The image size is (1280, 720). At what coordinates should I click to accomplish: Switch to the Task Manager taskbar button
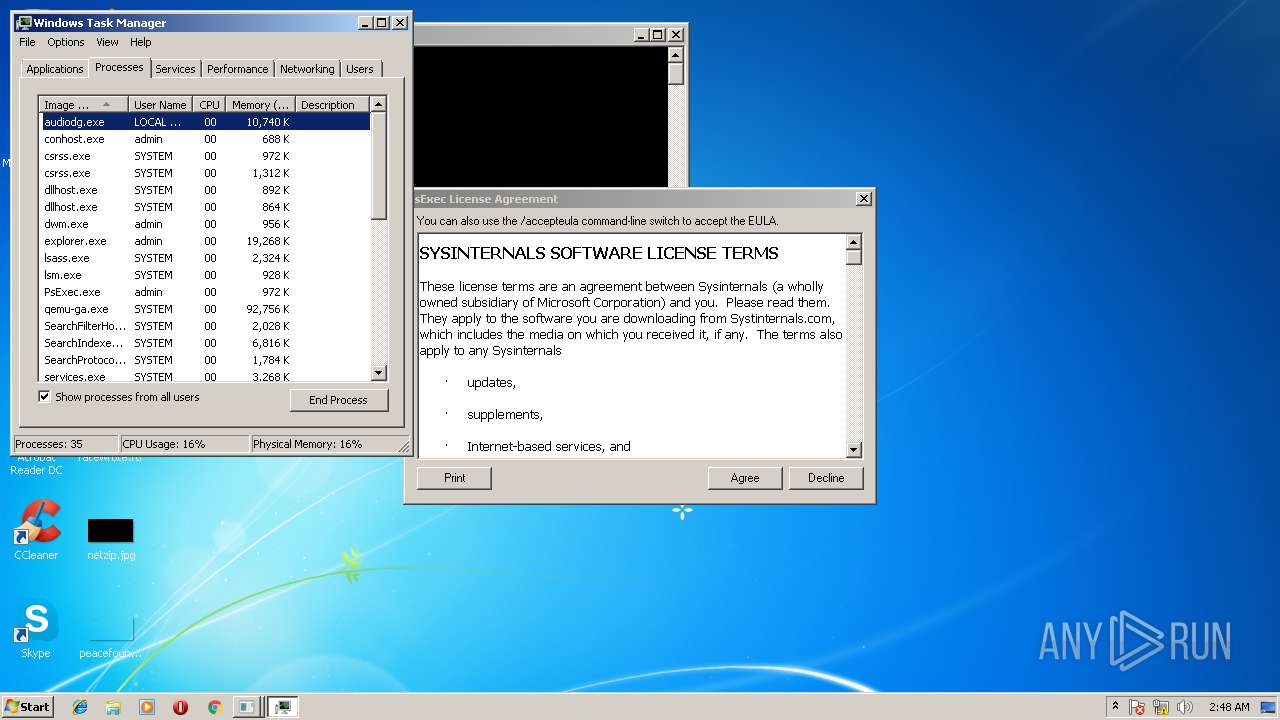(283, 707)
